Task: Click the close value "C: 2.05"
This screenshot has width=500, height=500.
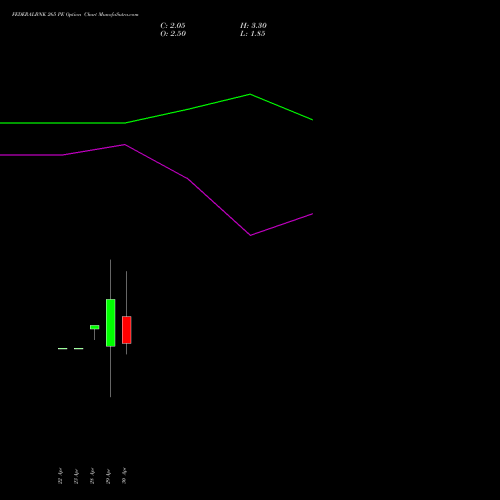Action: [x=173, y=26]
